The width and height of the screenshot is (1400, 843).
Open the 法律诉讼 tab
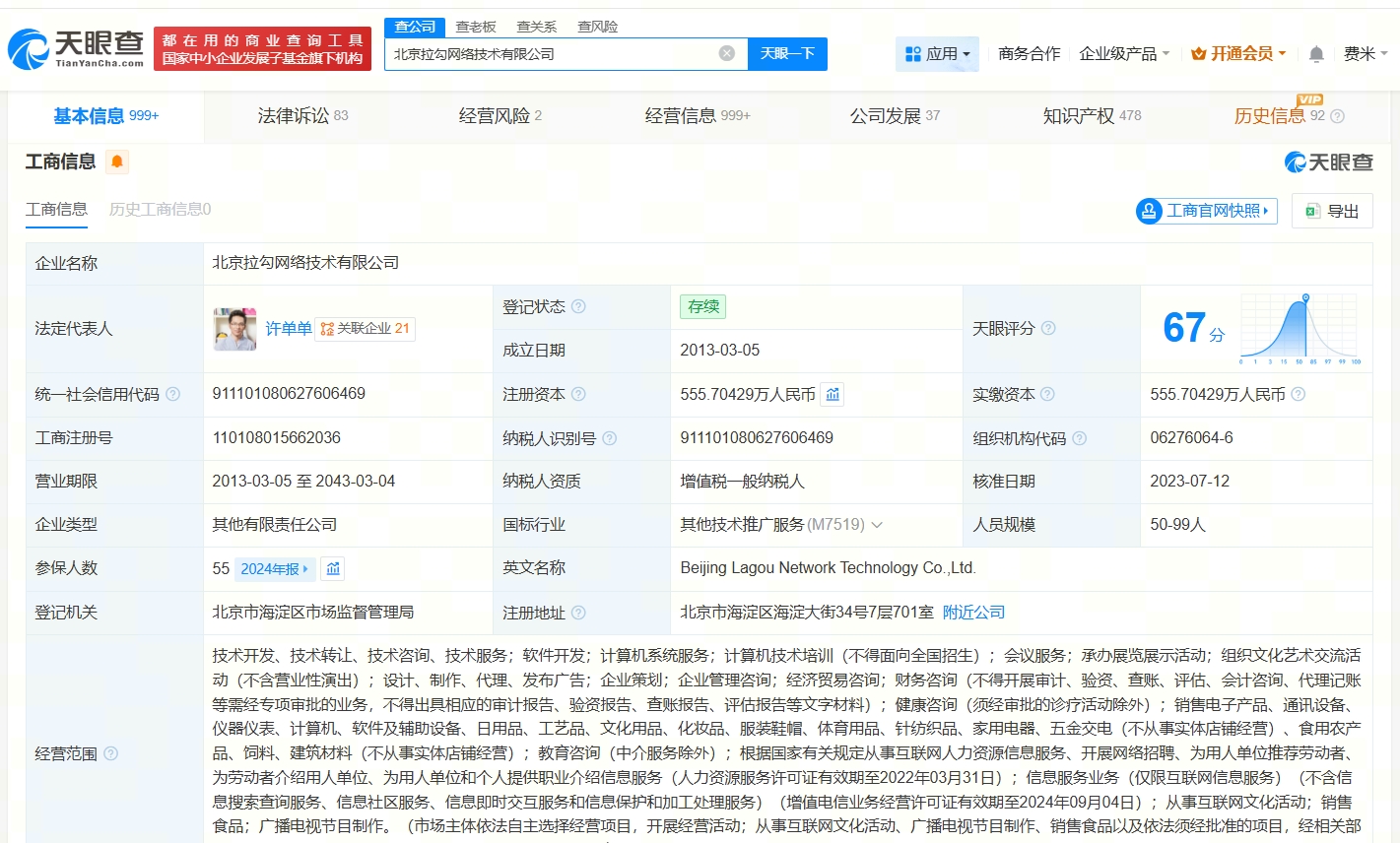(x=302, y=116)
